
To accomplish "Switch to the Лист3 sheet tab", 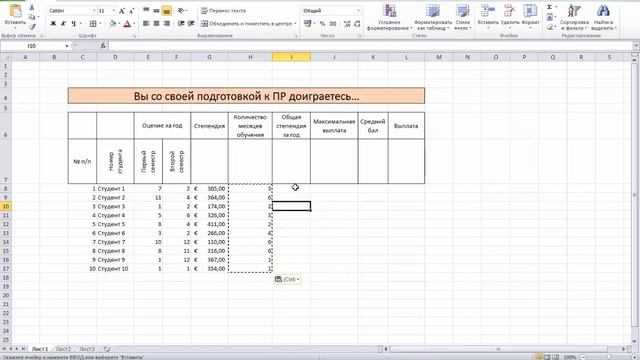I will click(x=87, y=349).
